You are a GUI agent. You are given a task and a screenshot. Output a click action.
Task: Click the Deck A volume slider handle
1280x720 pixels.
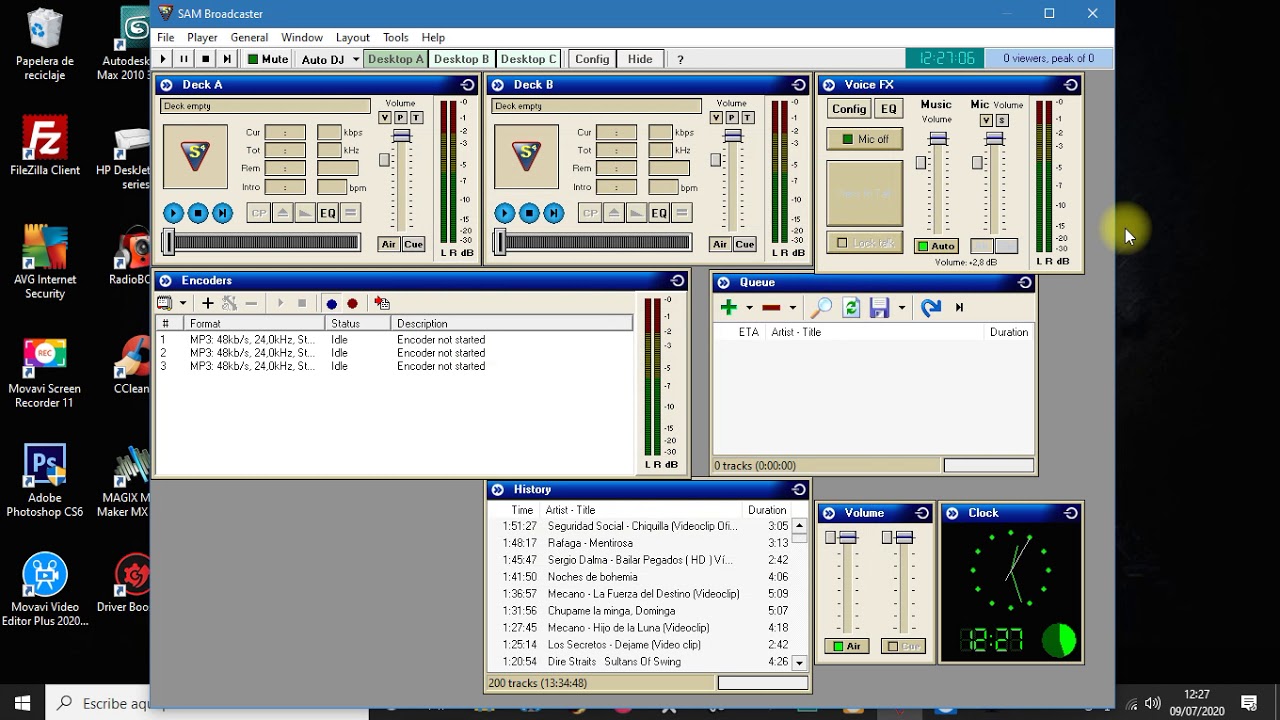(x=401, y=137)
